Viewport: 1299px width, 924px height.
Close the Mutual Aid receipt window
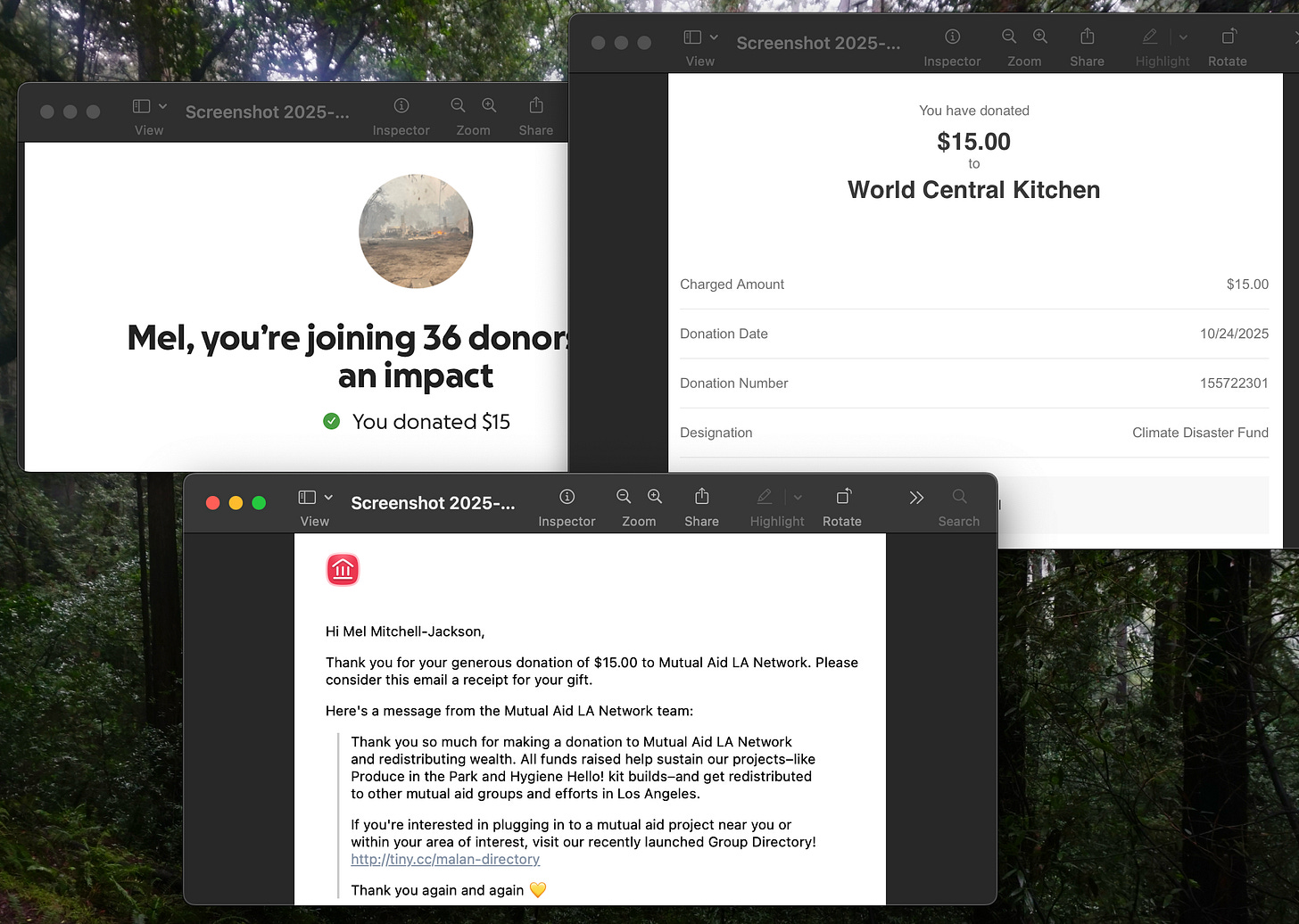pyautogui.click(x=212, y=503)
